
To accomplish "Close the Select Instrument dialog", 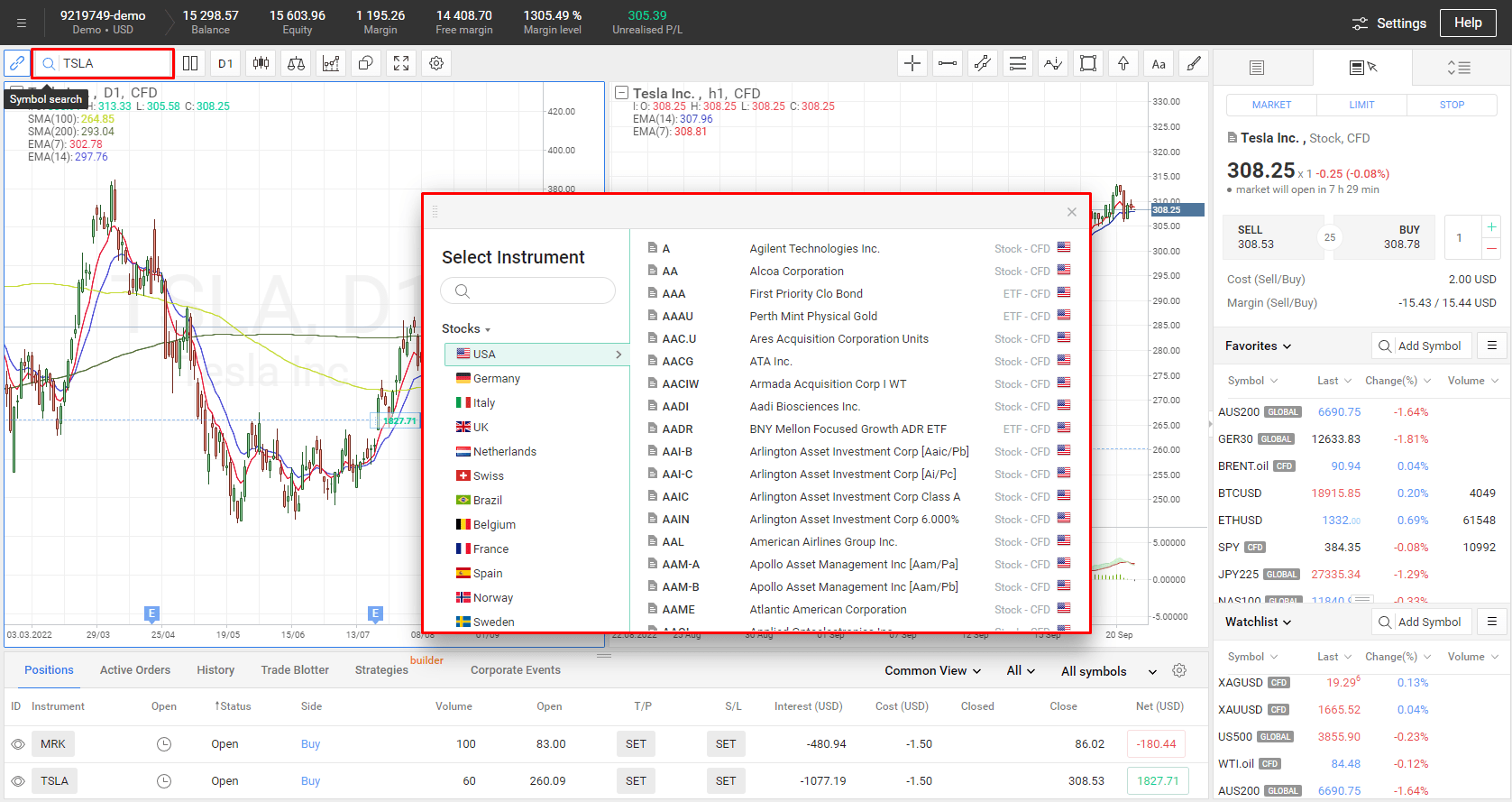I will click(1072, 212).
